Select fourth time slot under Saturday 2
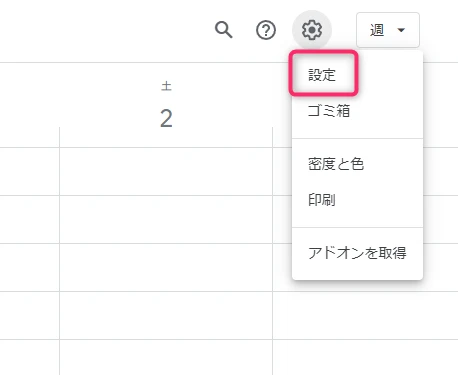This screenshot has height=375, width=458. (166, 315)
